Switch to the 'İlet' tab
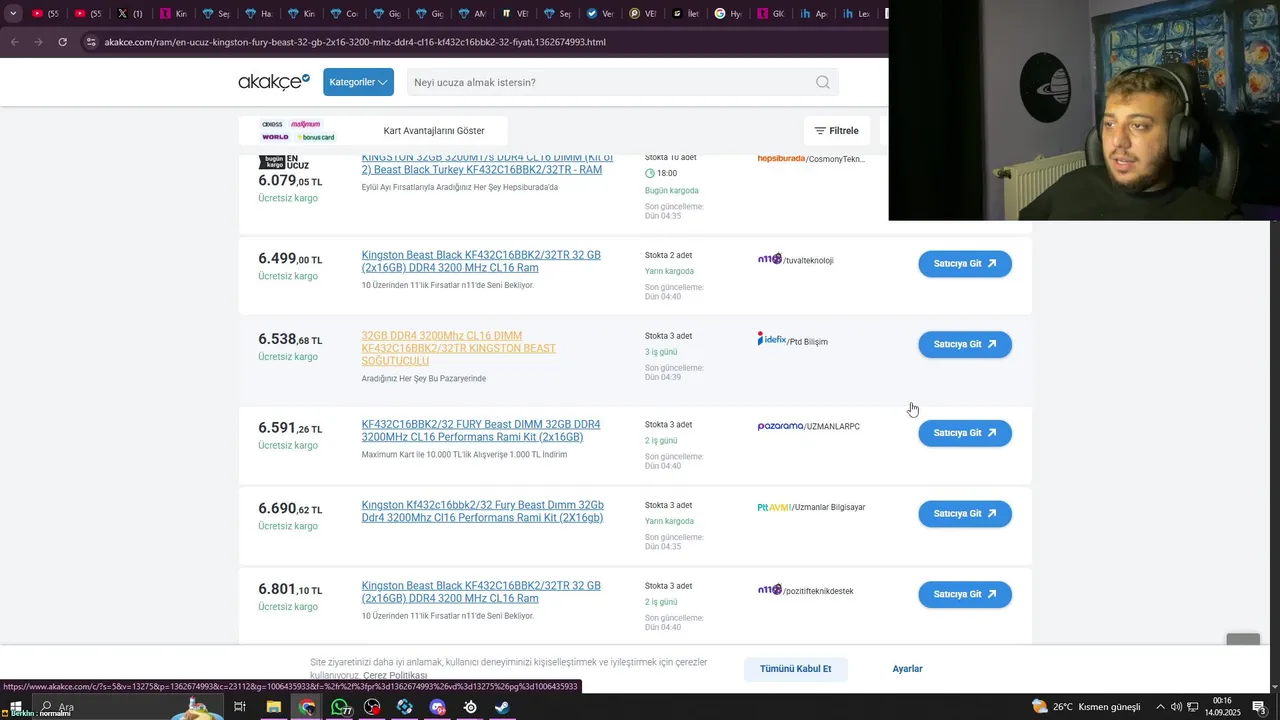 [685, 14]
